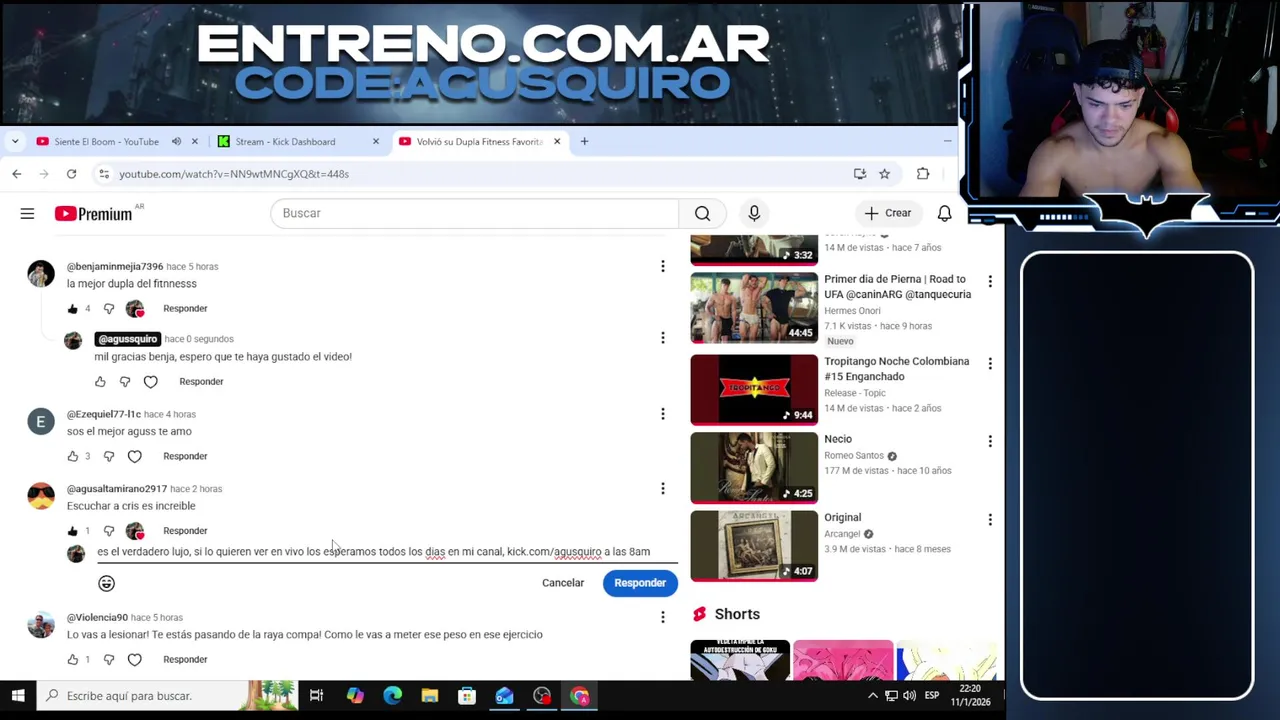1280x720 pixels.
Task: Open a new browser tab
Action: (584, 142)
